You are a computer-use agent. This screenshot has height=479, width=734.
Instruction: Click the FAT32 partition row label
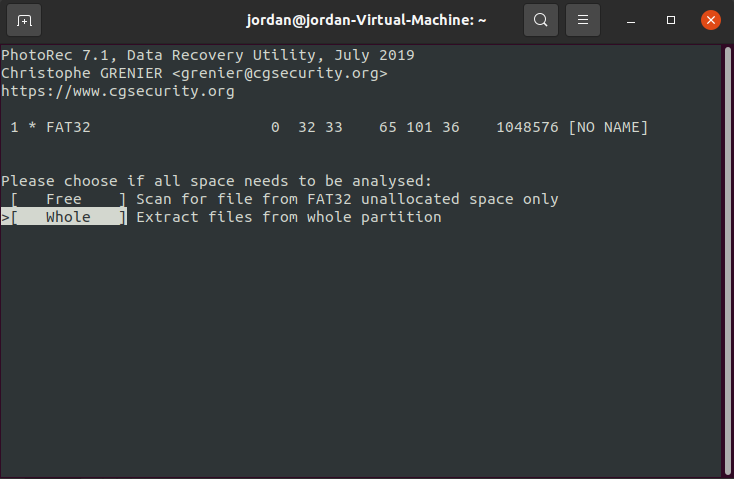point(68,127)
